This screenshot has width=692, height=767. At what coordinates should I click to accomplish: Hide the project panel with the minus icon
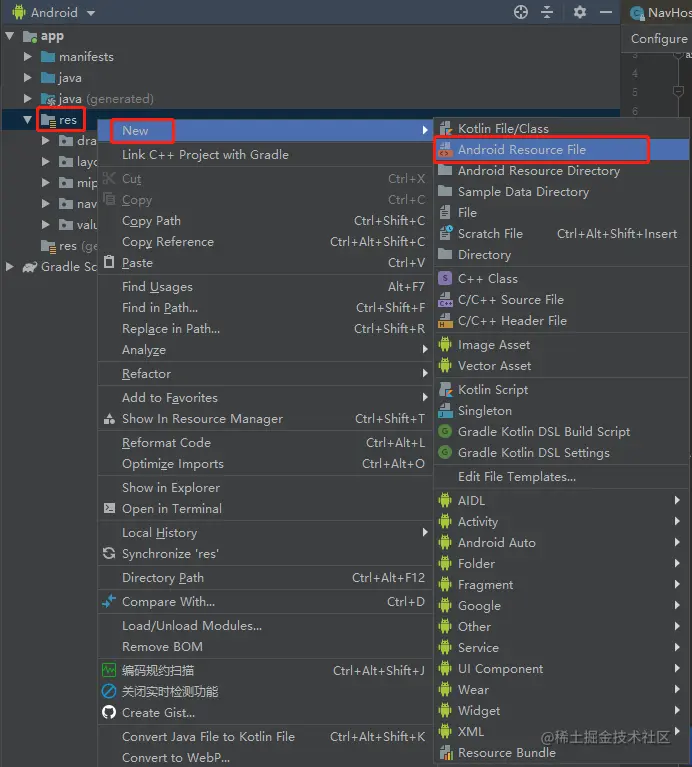(606, 12)
